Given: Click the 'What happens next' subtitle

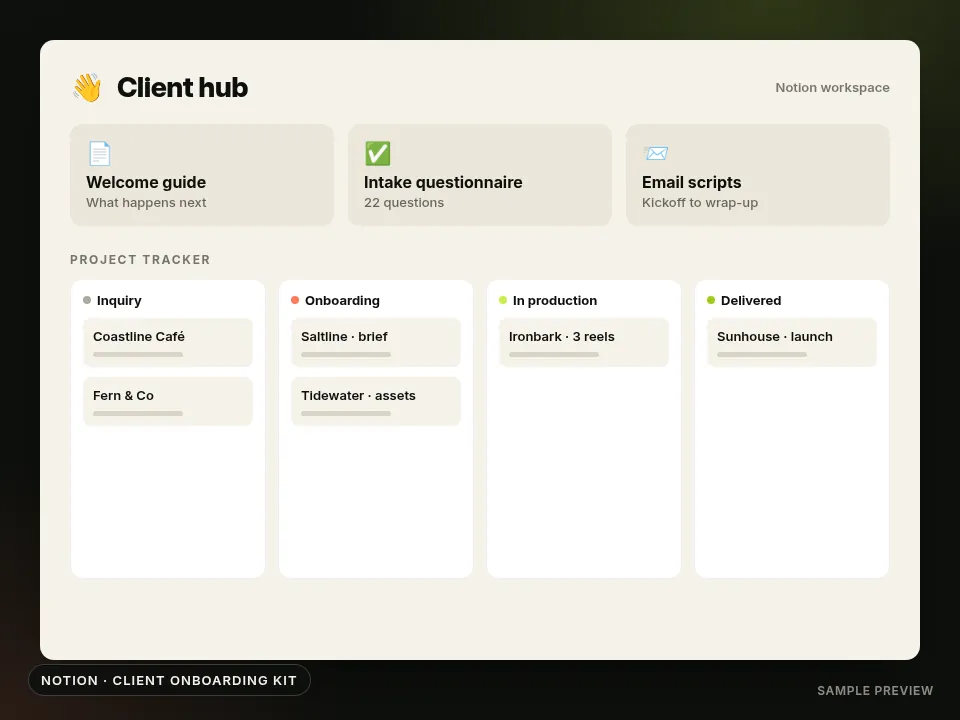Looking at the screenshot, I should (x=146, y=203).
